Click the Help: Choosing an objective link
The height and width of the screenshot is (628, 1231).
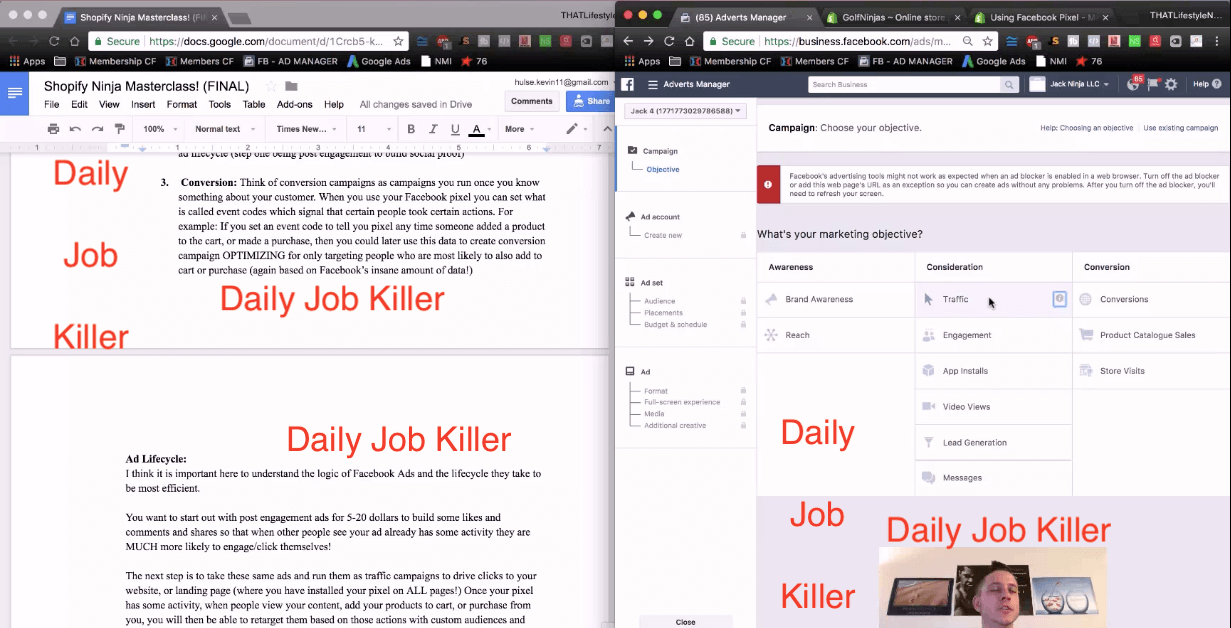coord(1087,128)
